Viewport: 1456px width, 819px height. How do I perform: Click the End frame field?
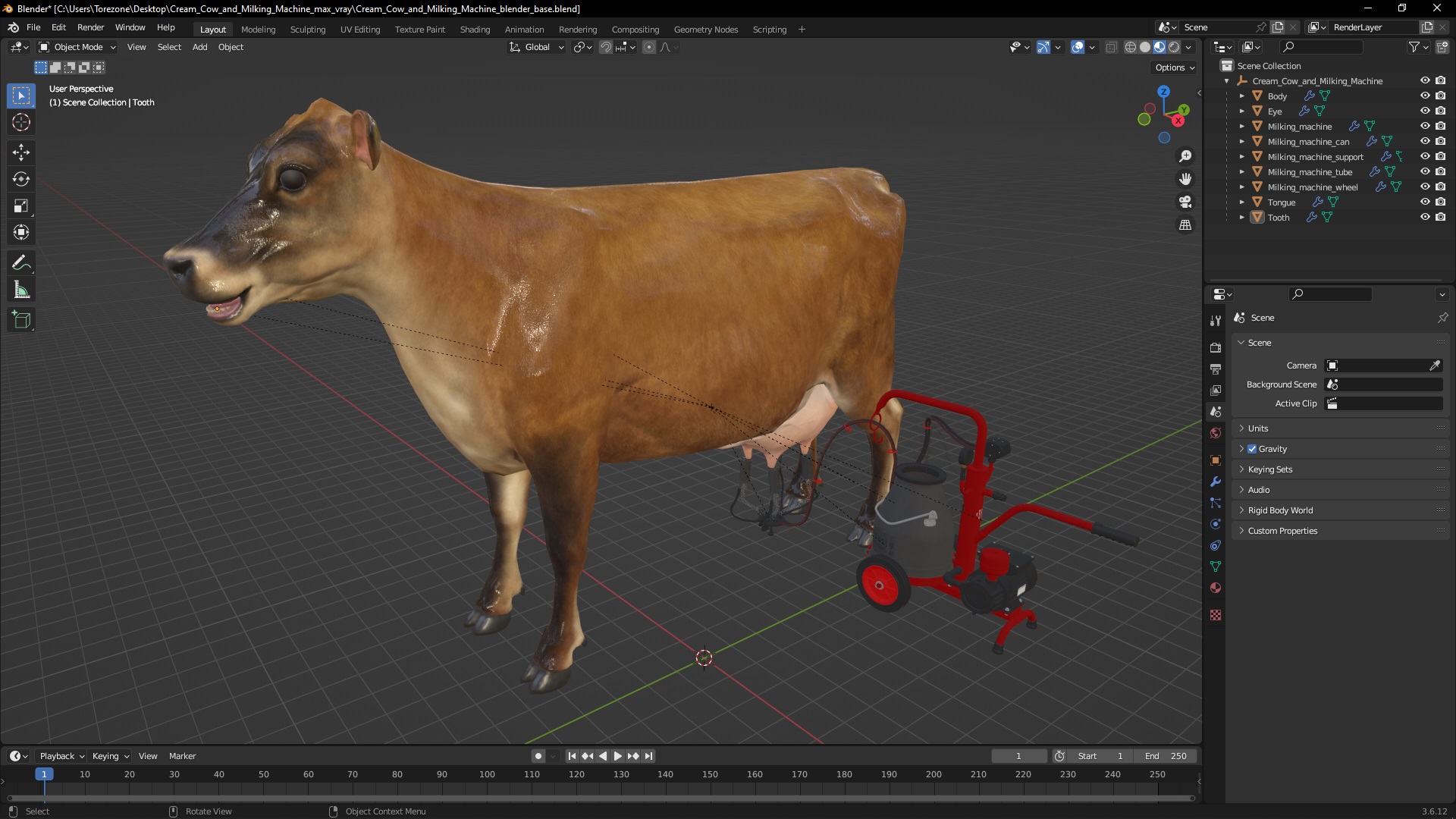coord(1166,756)
